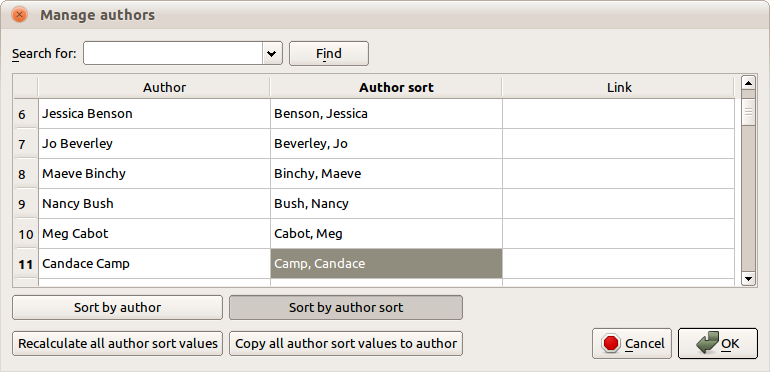This screenshot has width=770, height=372.
Task: Click the green arrow icon on OK
Action: coord(708,343)
